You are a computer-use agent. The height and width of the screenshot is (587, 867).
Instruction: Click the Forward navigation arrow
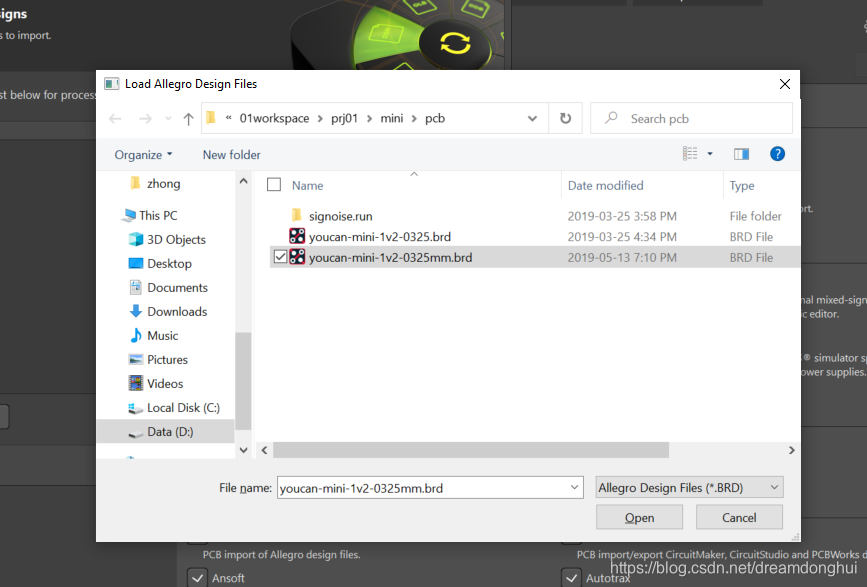click(145, 119)
